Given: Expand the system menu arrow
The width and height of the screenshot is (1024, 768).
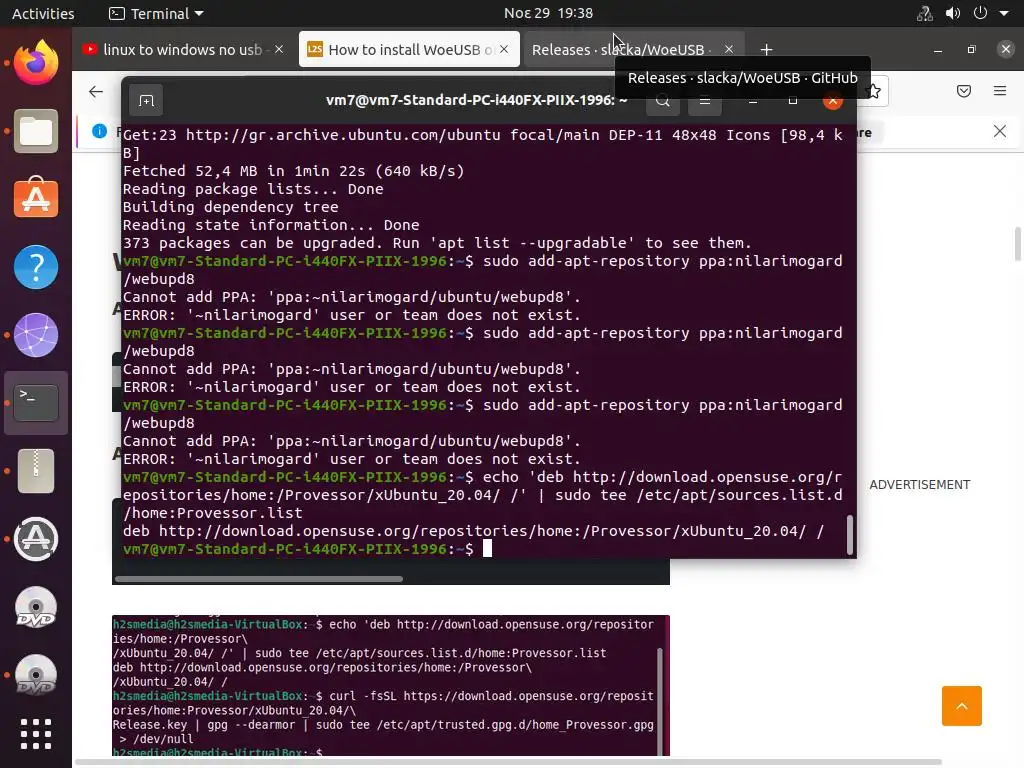Looking at the screenshot, I should [1004, 13].
